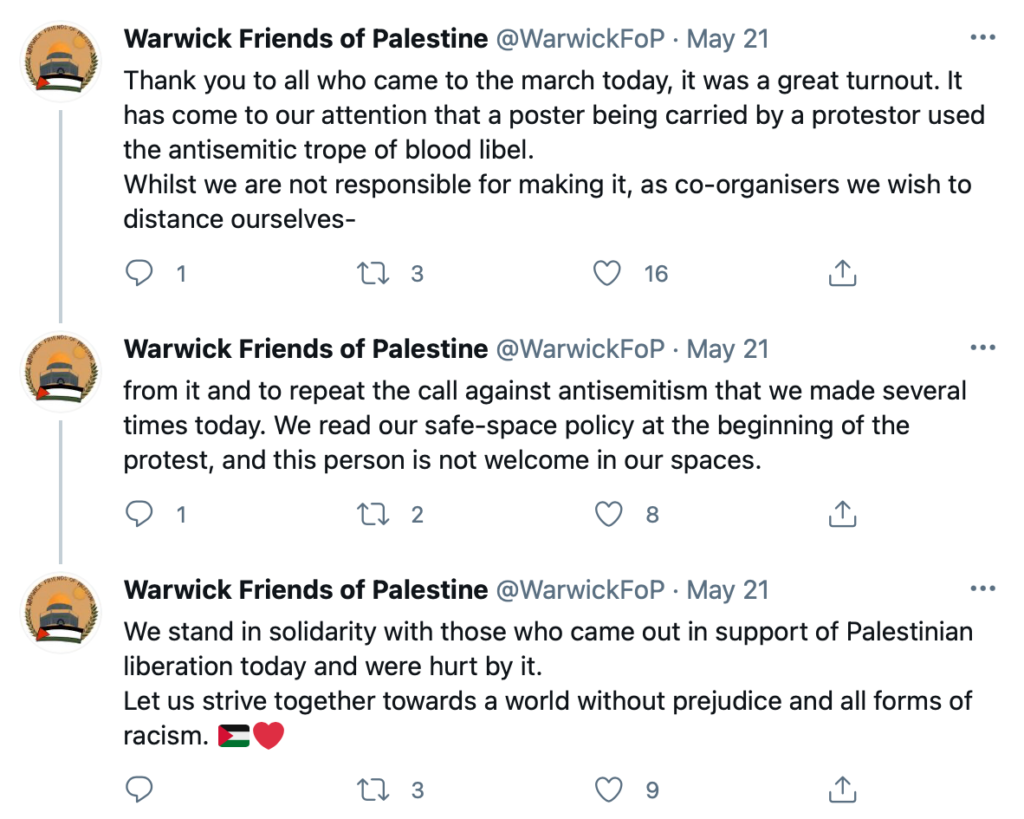Like the first tweet with 16 likes
Screen dimensions: 1024x819
pyautogui.click(x=607, y=273)
